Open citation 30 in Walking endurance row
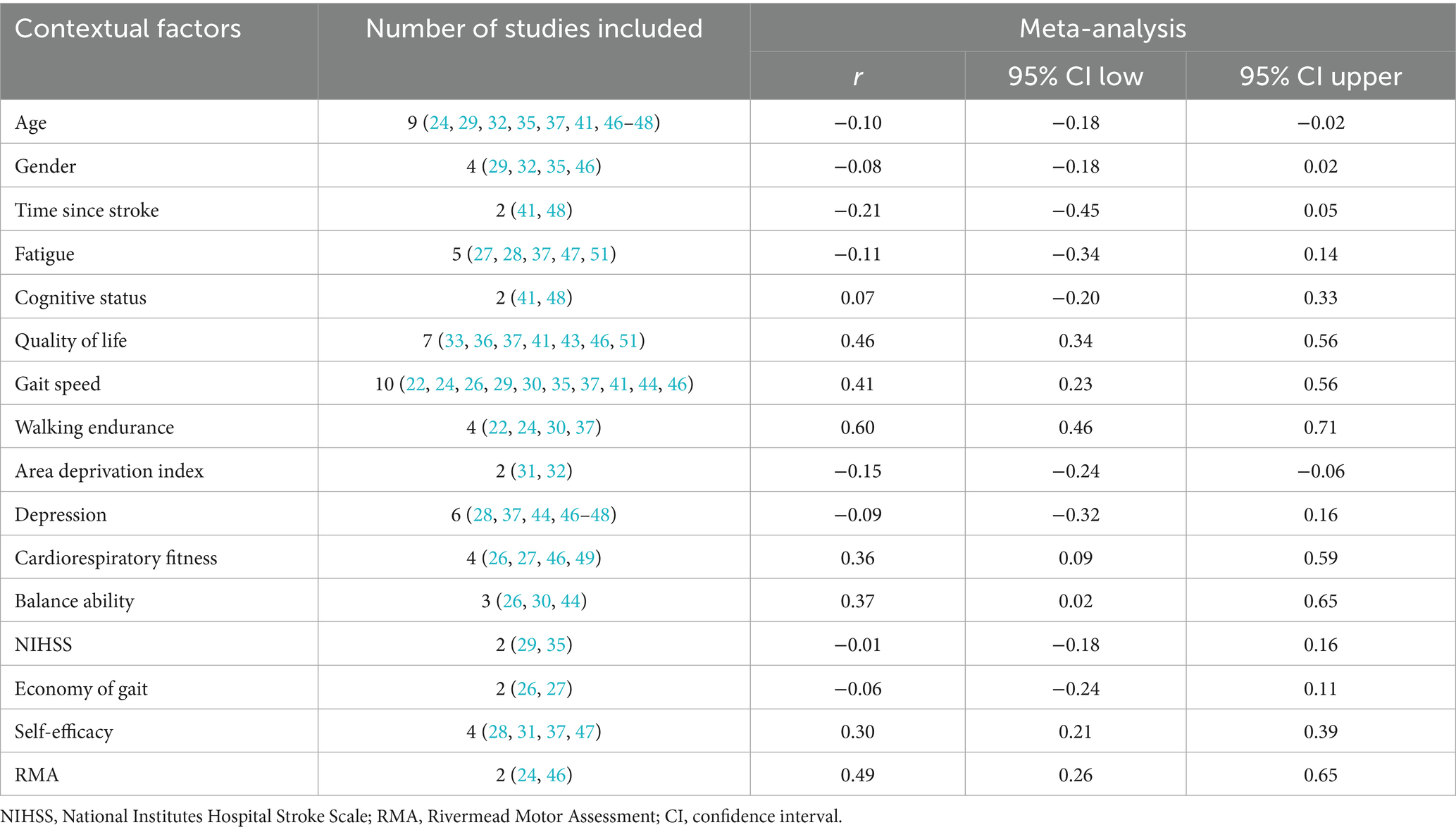 click(x=556, y=428)
